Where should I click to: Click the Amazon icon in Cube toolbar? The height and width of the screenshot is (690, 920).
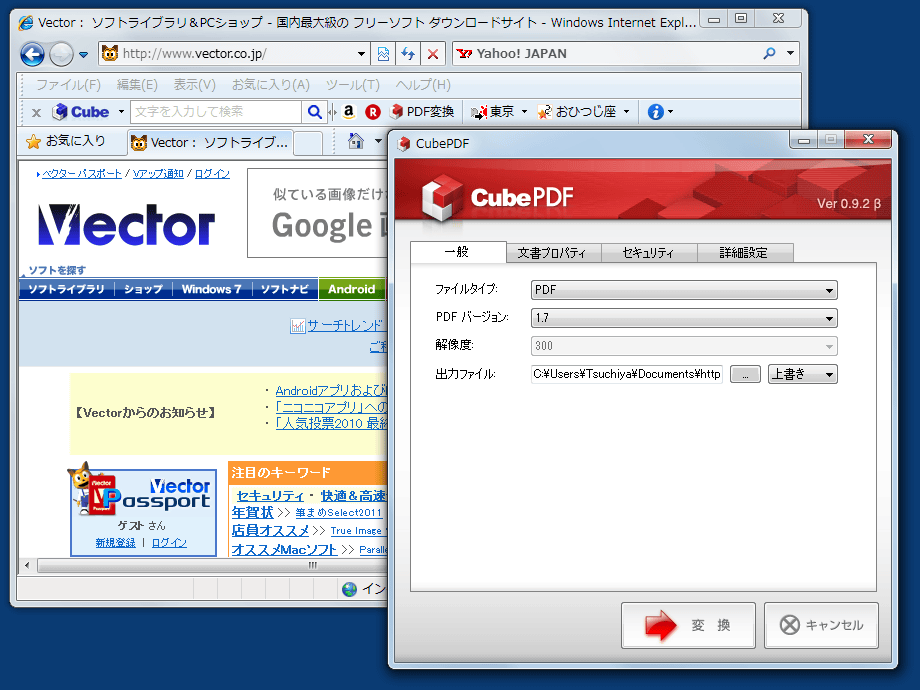point(349,111)
